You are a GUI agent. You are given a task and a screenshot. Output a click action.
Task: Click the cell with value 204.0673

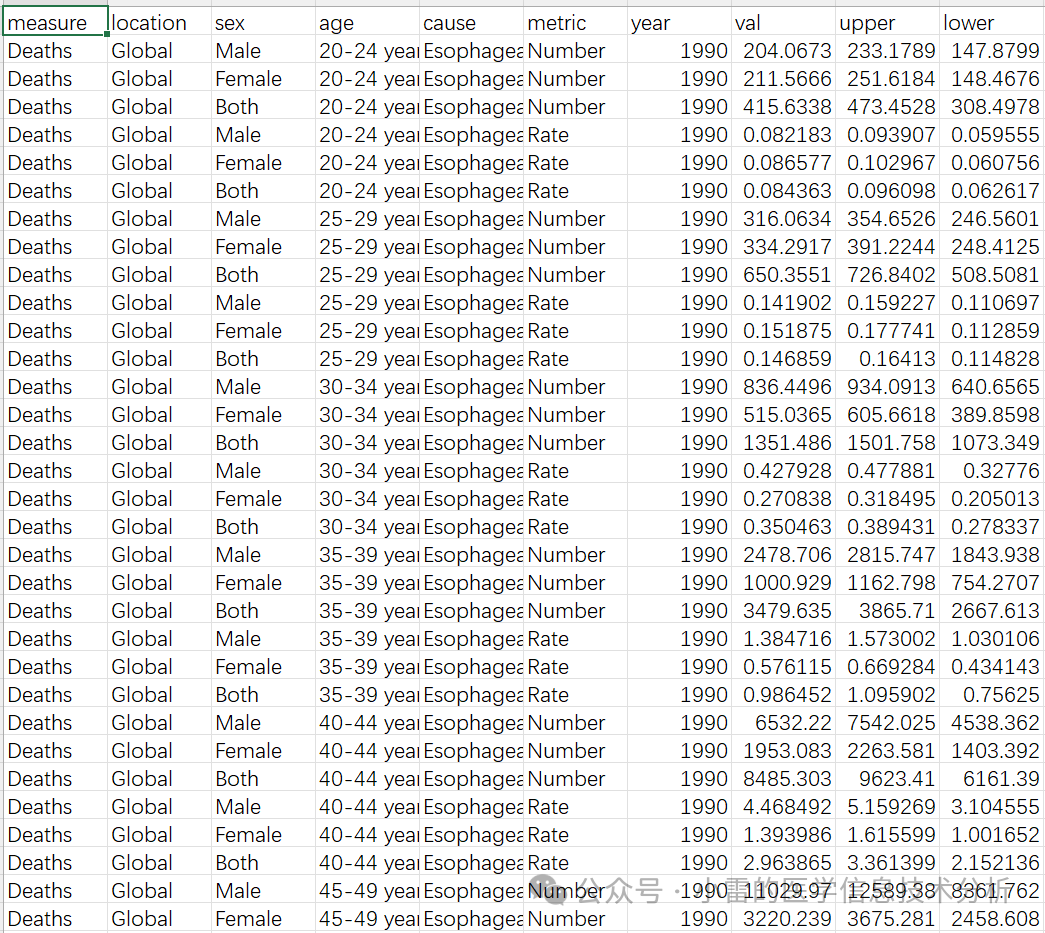tap(783, 51)
